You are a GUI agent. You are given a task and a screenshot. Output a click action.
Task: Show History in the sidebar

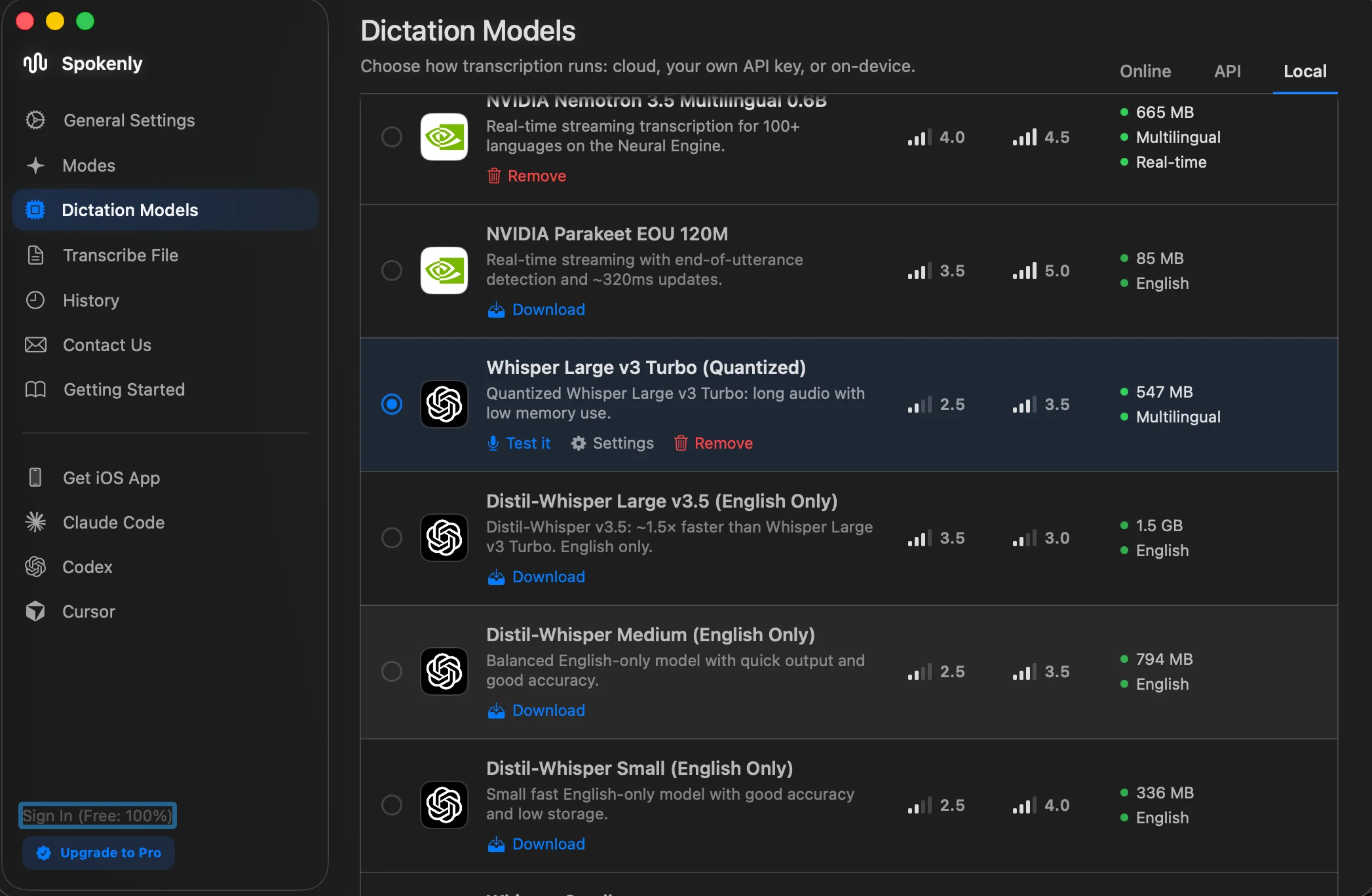(165, 301)
